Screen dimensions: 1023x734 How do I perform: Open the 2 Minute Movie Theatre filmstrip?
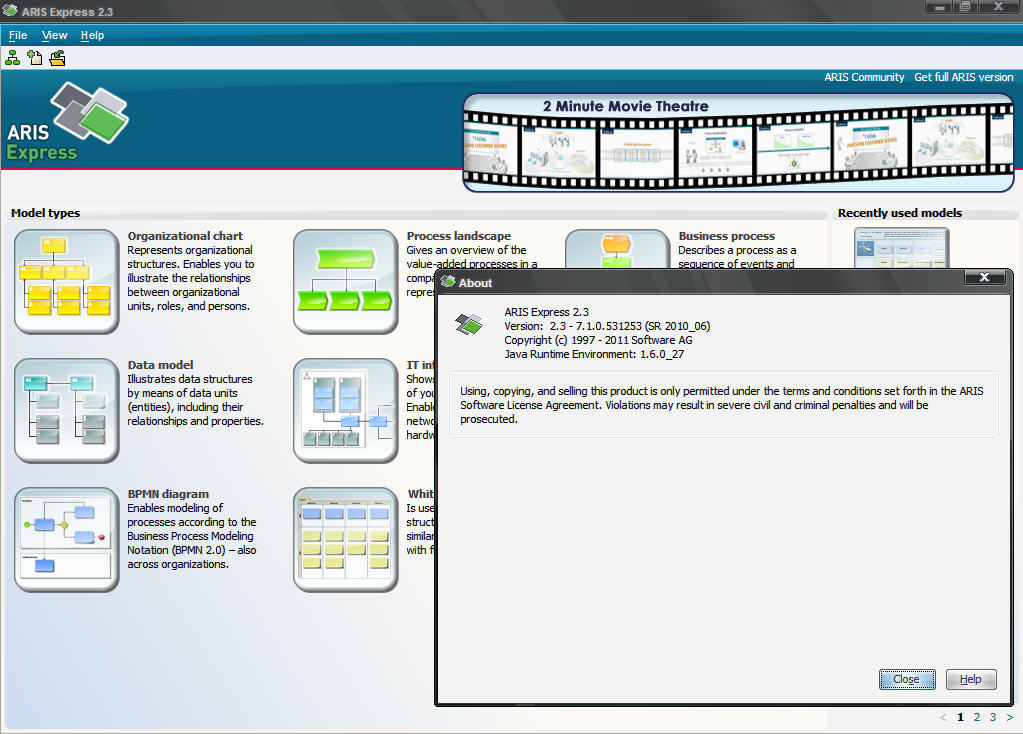738,143
